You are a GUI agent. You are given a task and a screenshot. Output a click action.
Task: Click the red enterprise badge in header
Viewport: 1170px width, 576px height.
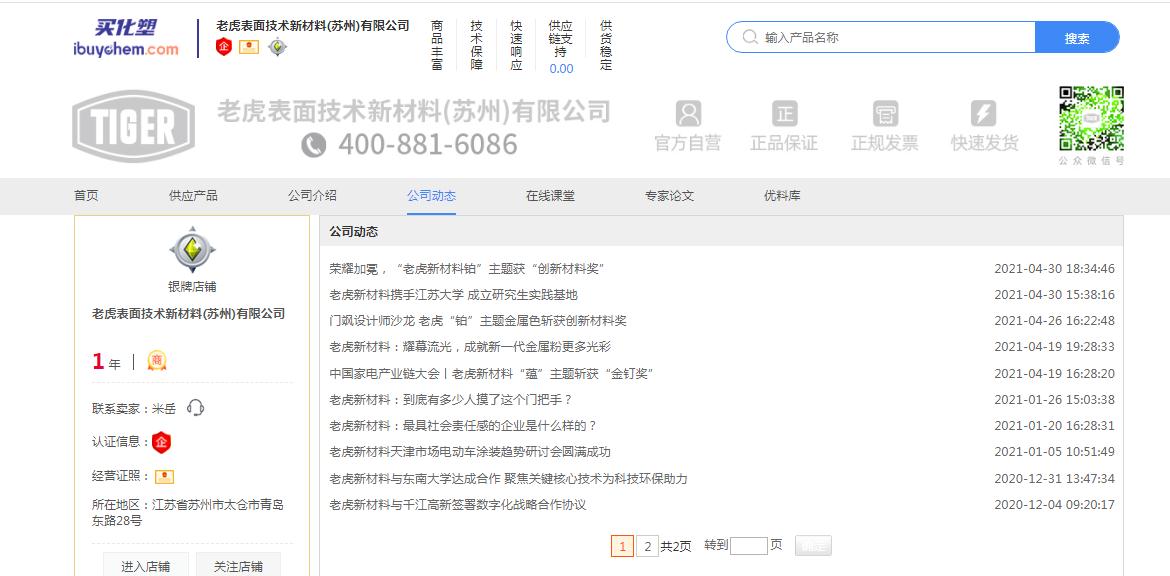[224, 46]
